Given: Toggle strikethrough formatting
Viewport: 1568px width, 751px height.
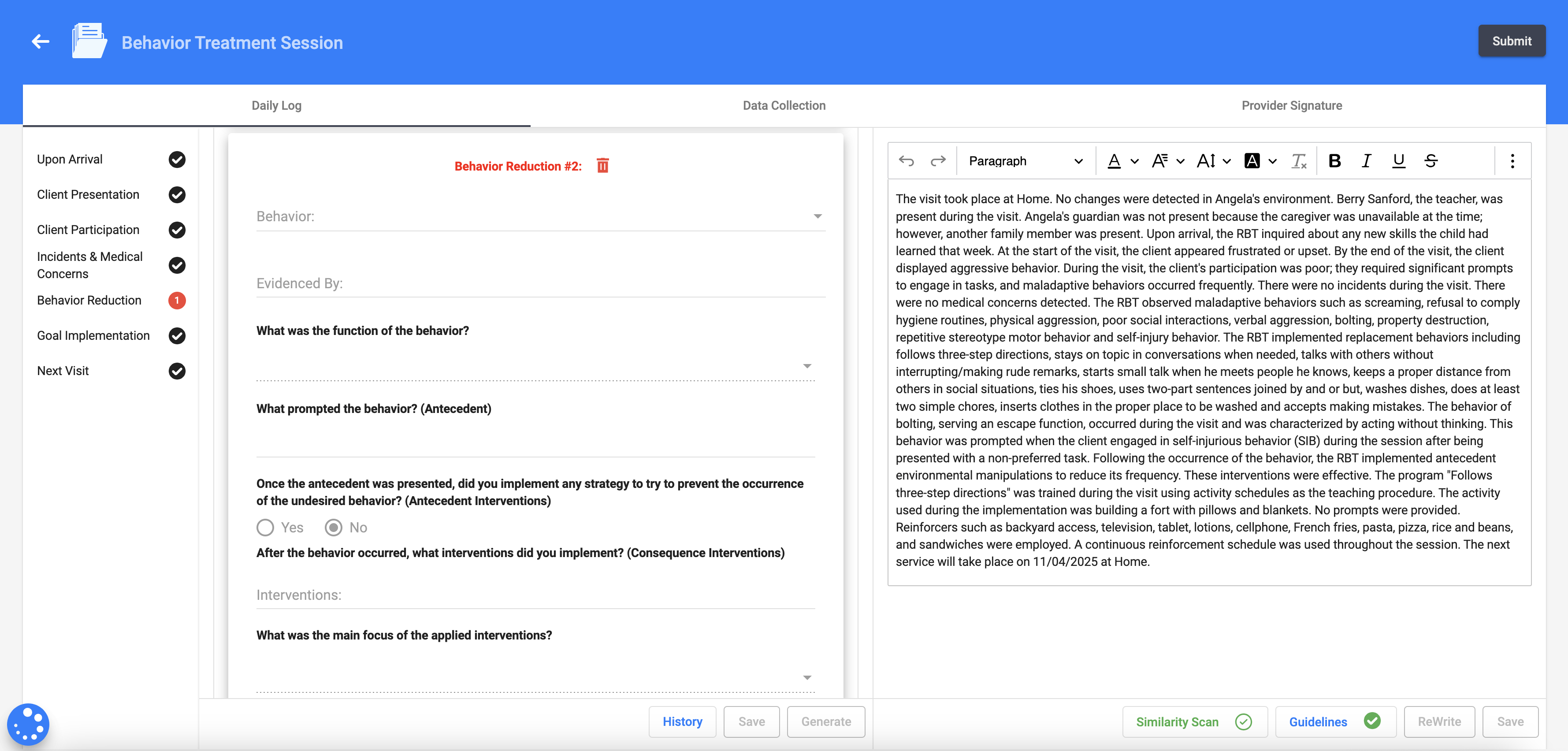Looking at the screenshot, I should pos(1431,161).
